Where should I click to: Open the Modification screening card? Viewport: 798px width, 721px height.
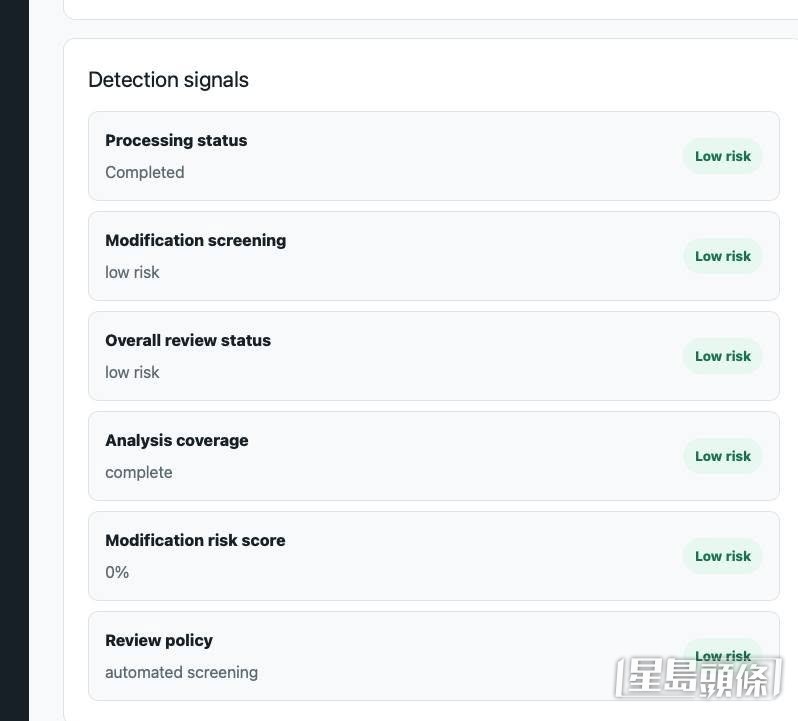click(434, 256)
